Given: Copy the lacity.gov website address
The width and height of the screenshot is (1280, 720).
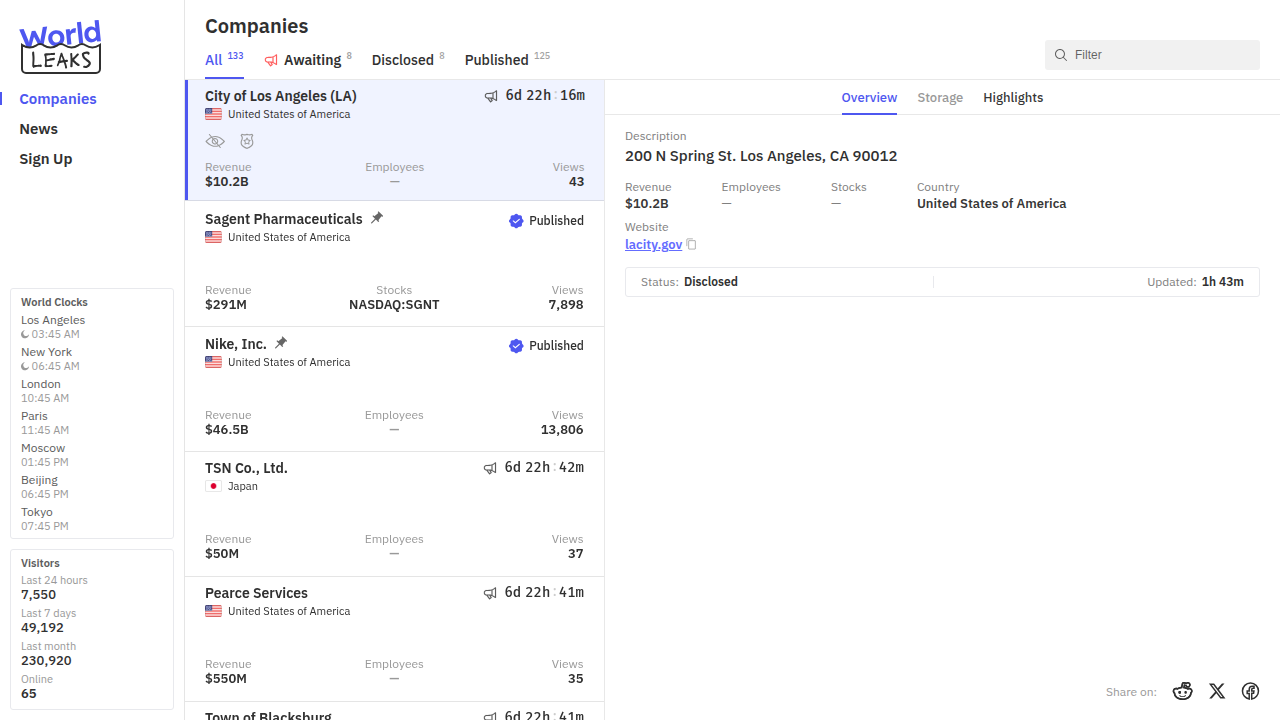Looking at the screenshot, I should coord(691,245).
